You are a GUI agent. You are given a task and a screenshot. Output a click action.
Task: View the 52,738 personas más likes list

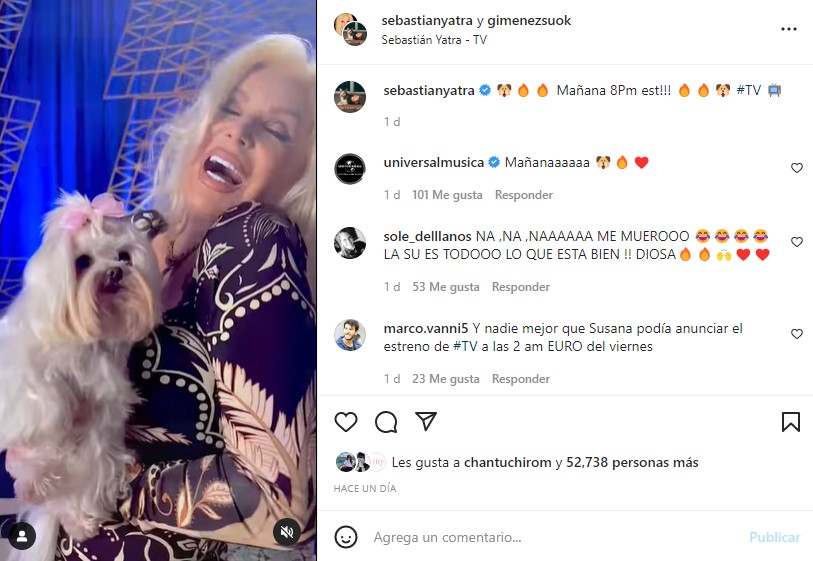632,462
